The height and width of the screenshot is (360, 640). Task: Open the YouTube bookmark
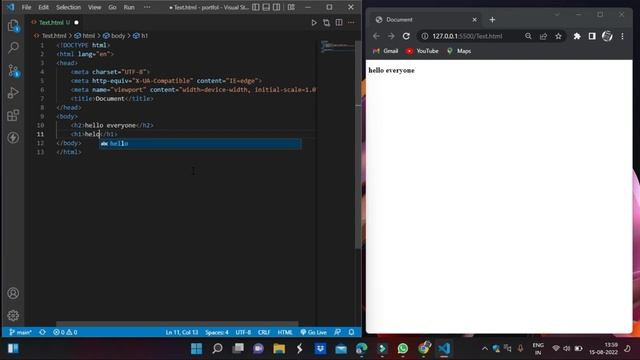422,51
